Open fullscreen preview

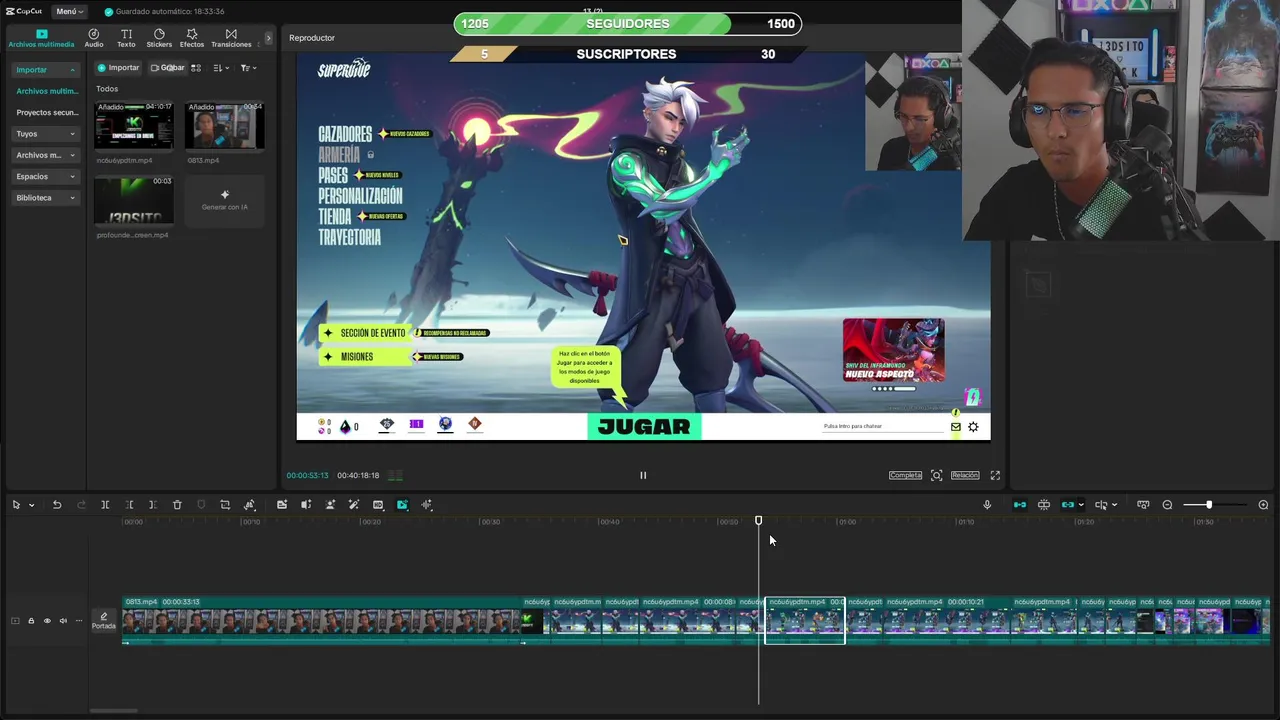coord(995,475)
